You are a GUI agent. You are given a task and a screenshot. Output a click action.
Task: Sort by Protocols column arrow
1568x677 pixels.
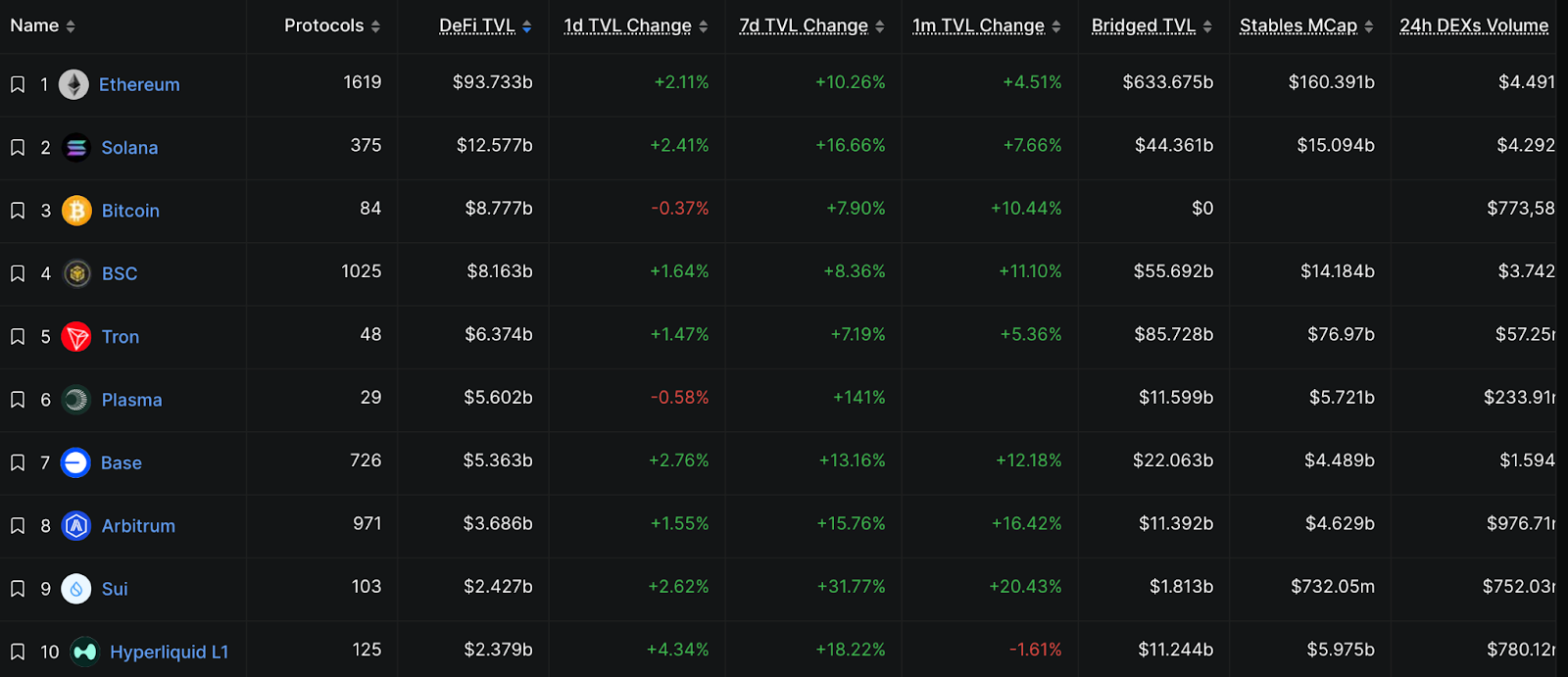[x=376, y=27]
